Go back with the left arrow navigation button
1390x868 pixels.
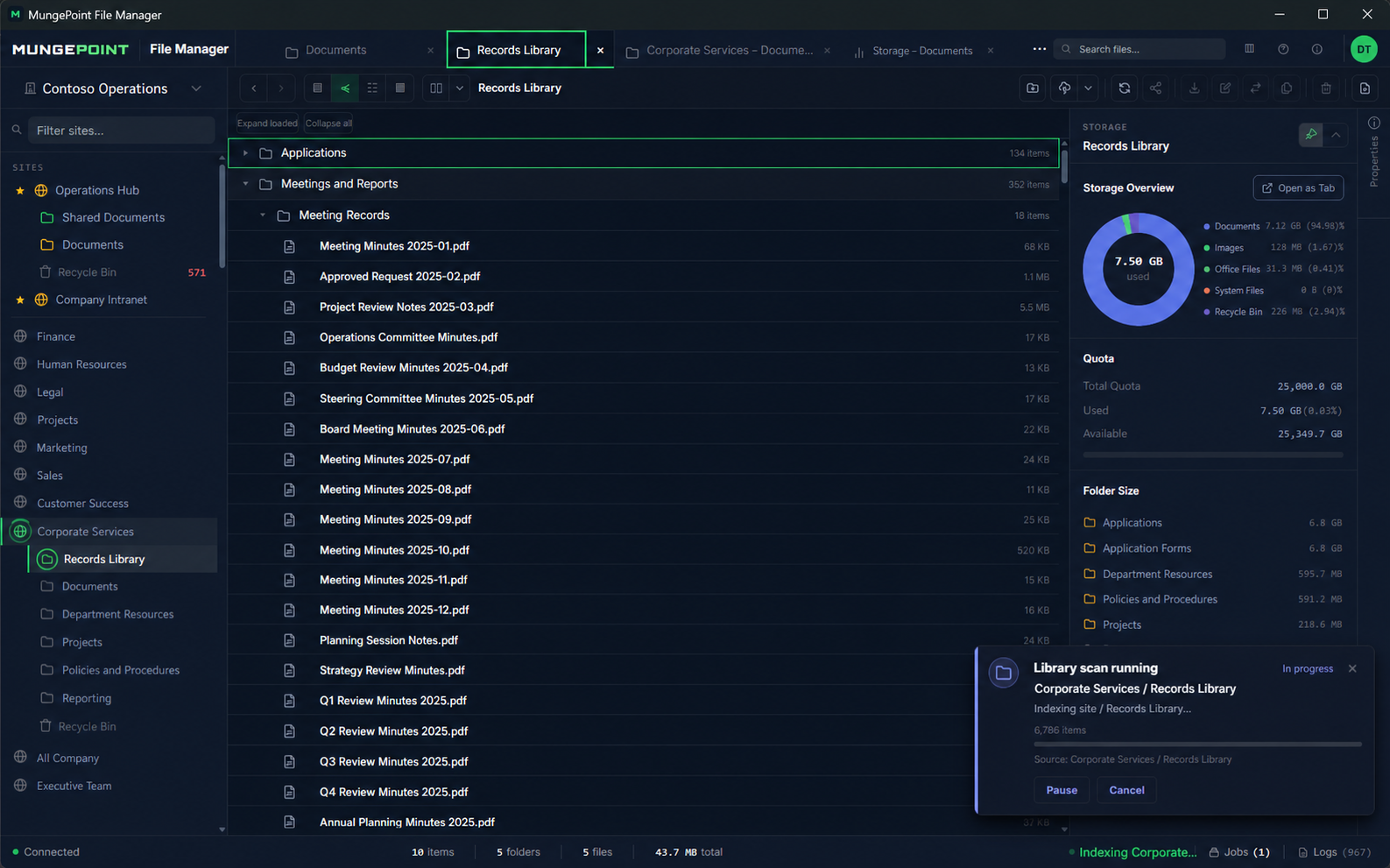pos(254,88)
